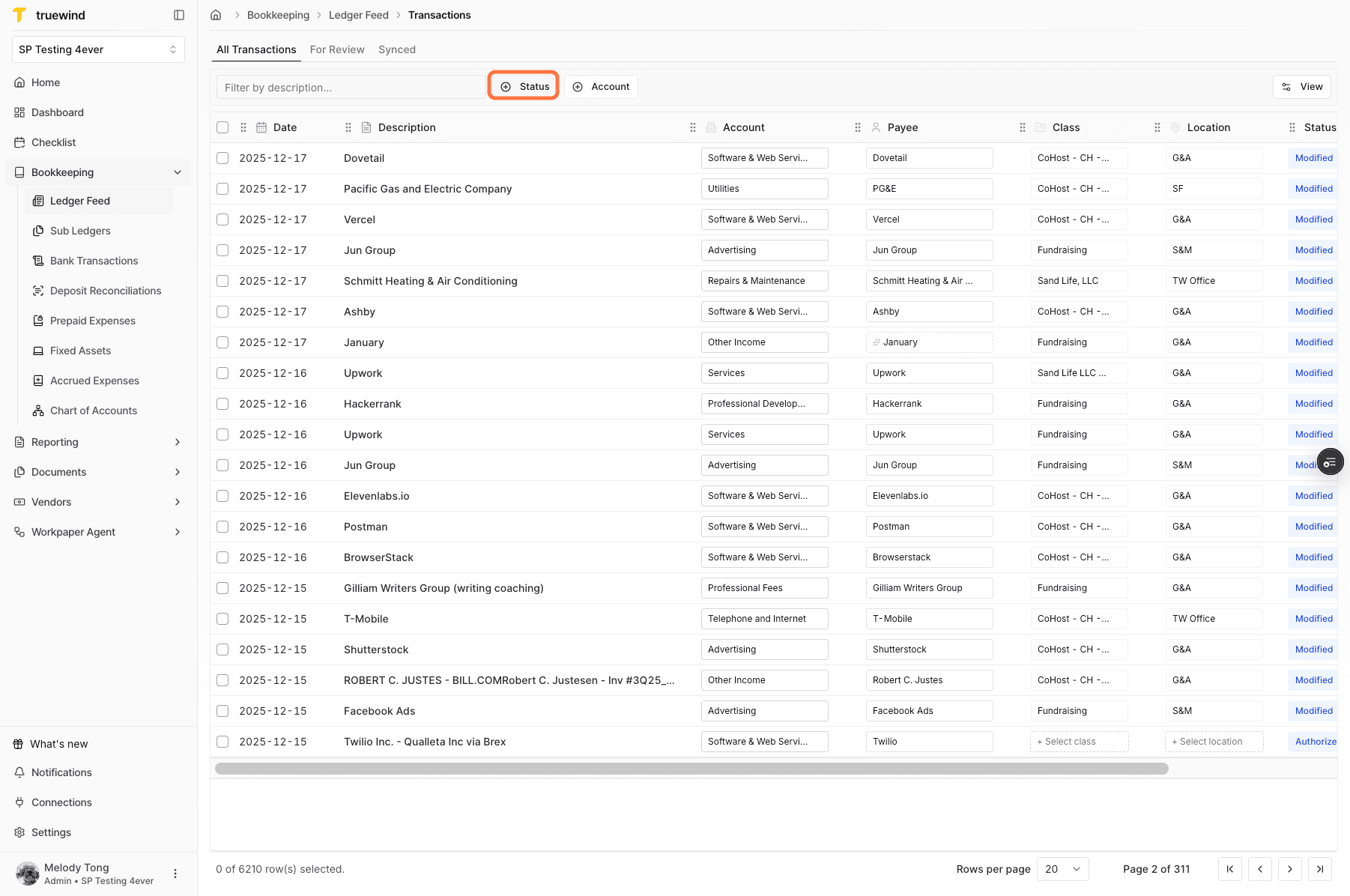The image size is (1350, 896).
Task: Go to last page
Action: click(x=1320, y=869)
